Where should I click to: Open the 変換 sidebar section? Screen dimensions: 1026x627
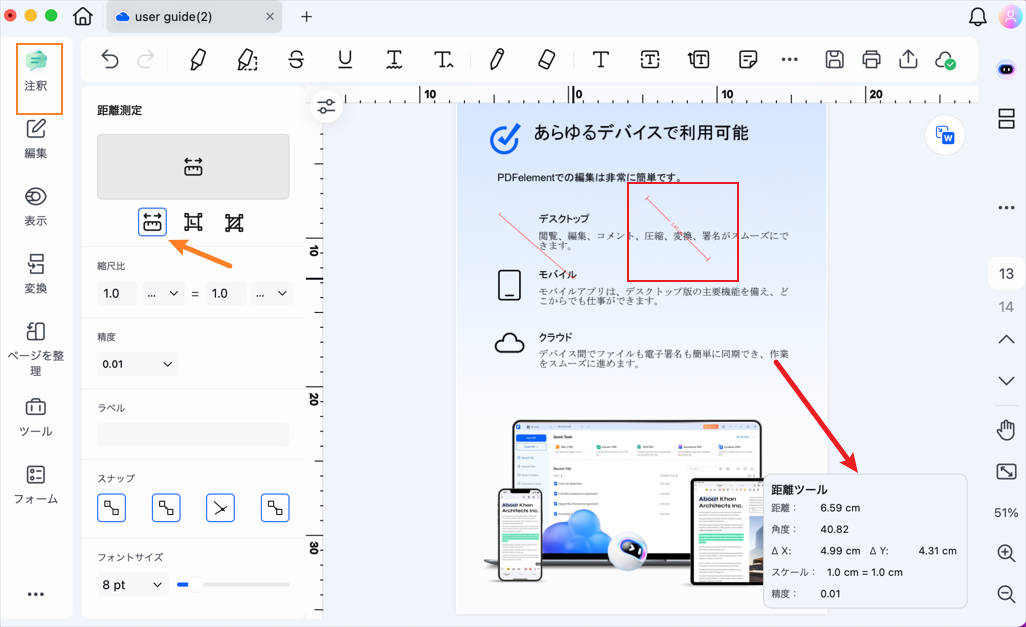(x=36, y=274)
